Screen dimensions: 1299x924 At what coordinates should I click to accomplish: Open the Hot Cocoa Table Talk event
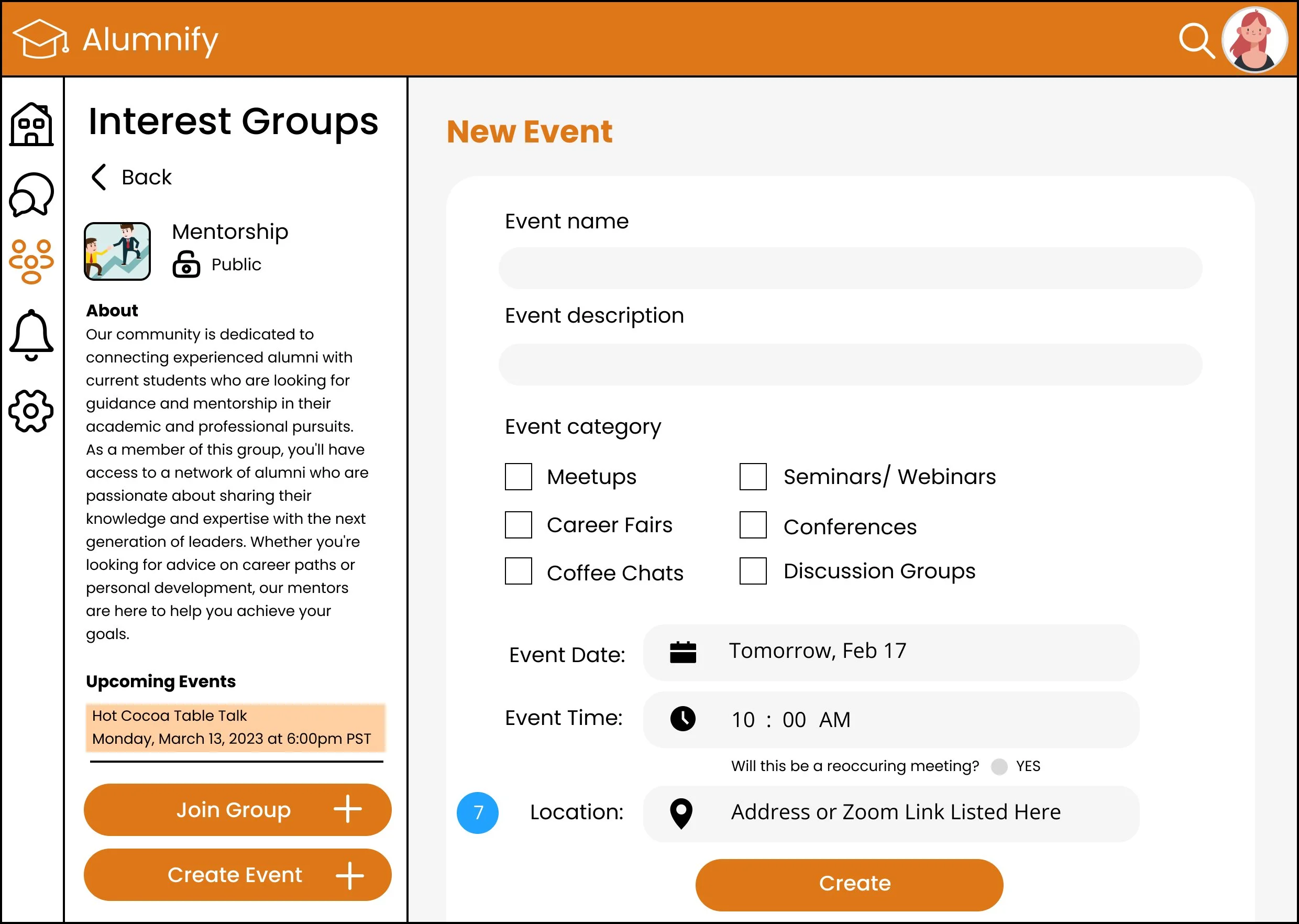pyautogui.click(x=235, y=727)
